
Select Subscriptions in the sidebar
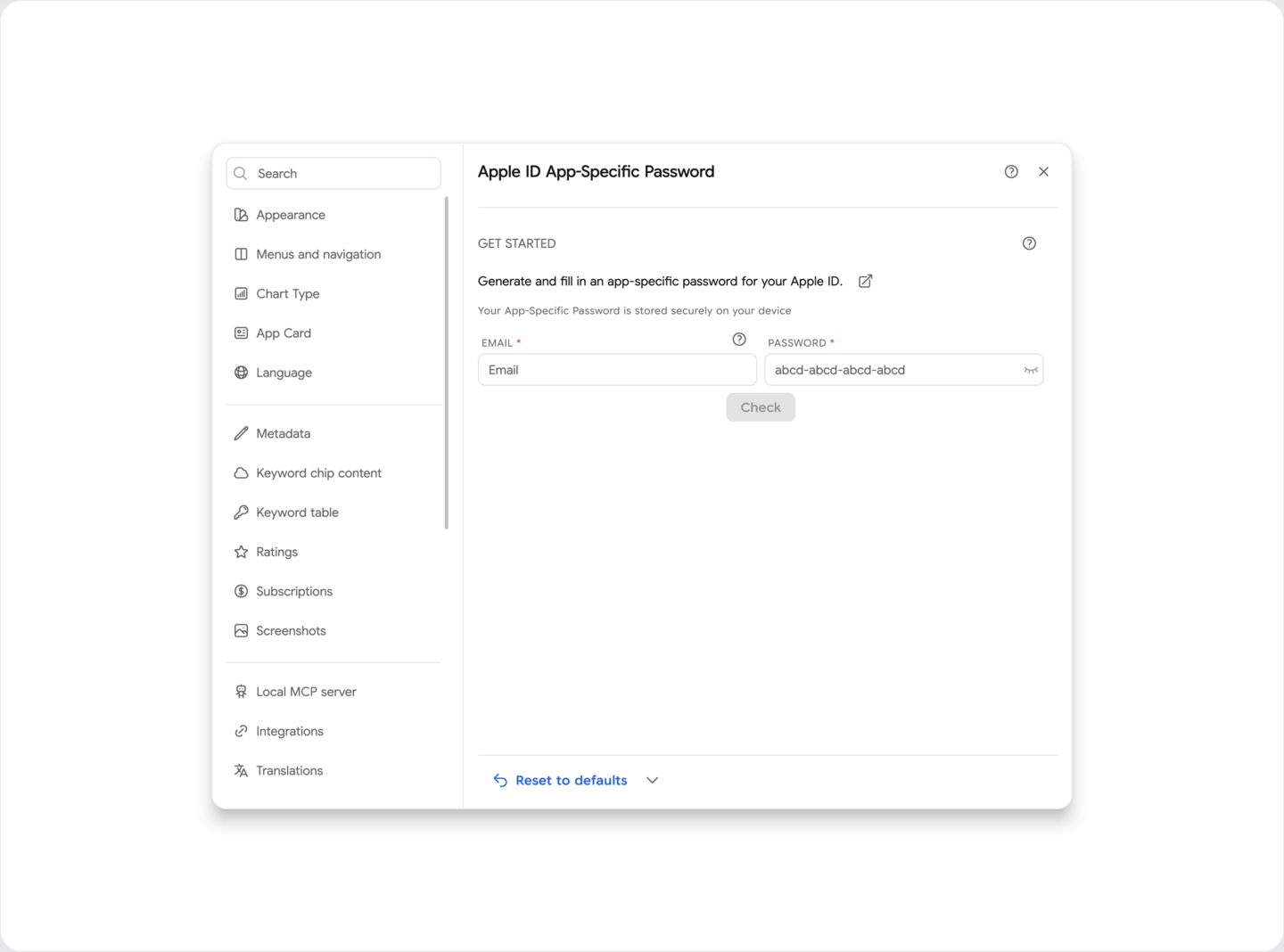333,591
